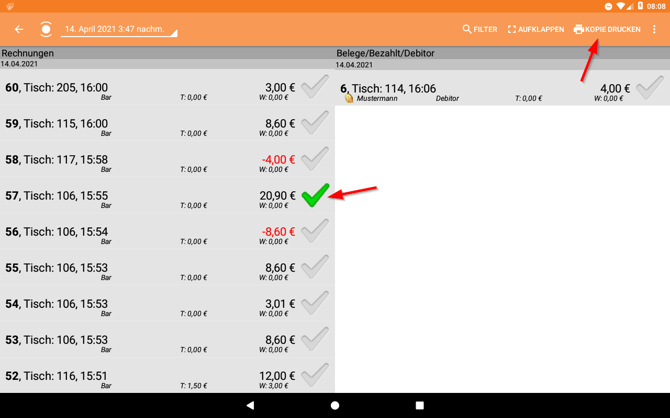Check the checkmark for invoice 60
Viewport: 670px width, 418px height.
click(315, 87)
